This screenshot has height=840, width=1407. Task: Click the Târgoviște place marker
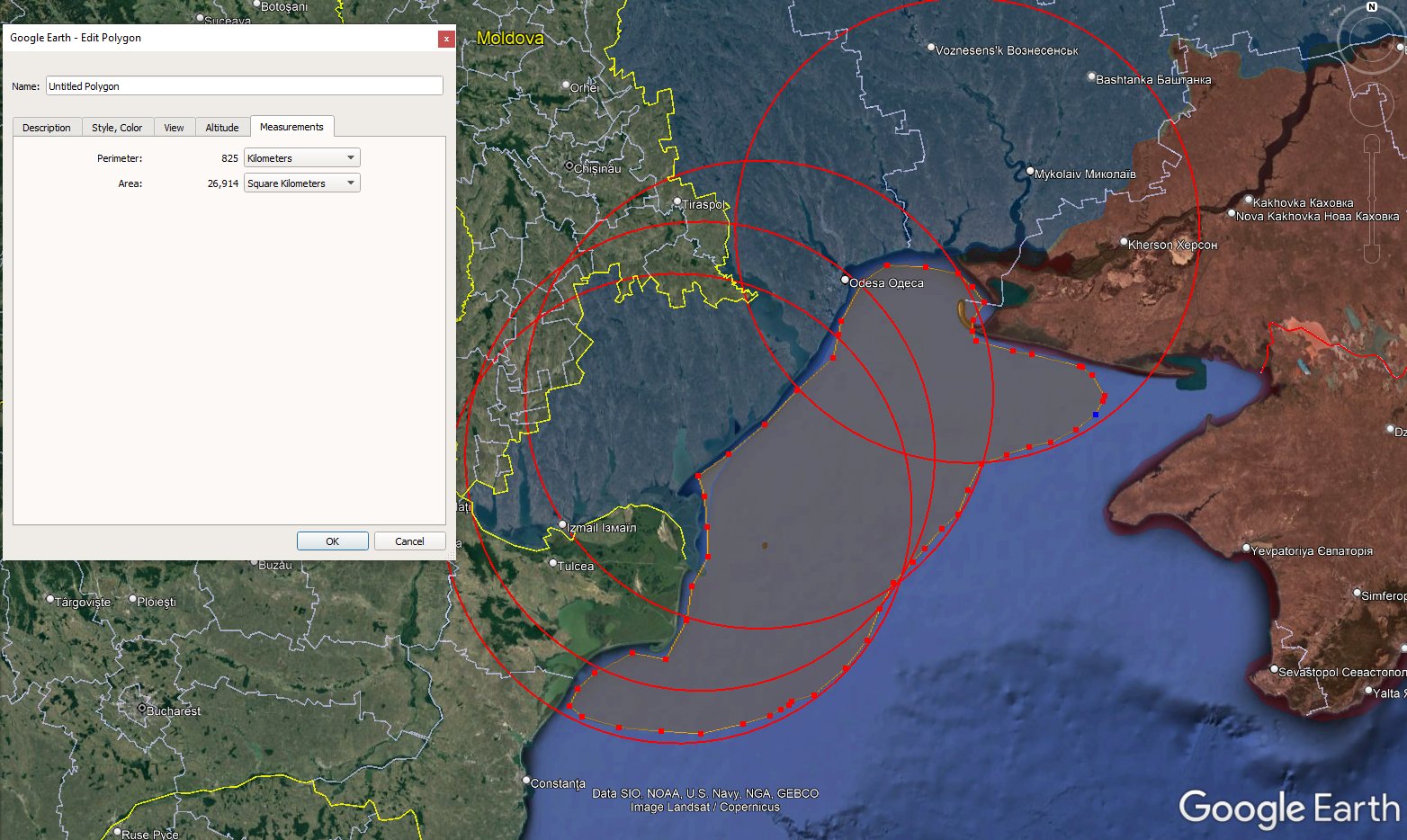50,599
